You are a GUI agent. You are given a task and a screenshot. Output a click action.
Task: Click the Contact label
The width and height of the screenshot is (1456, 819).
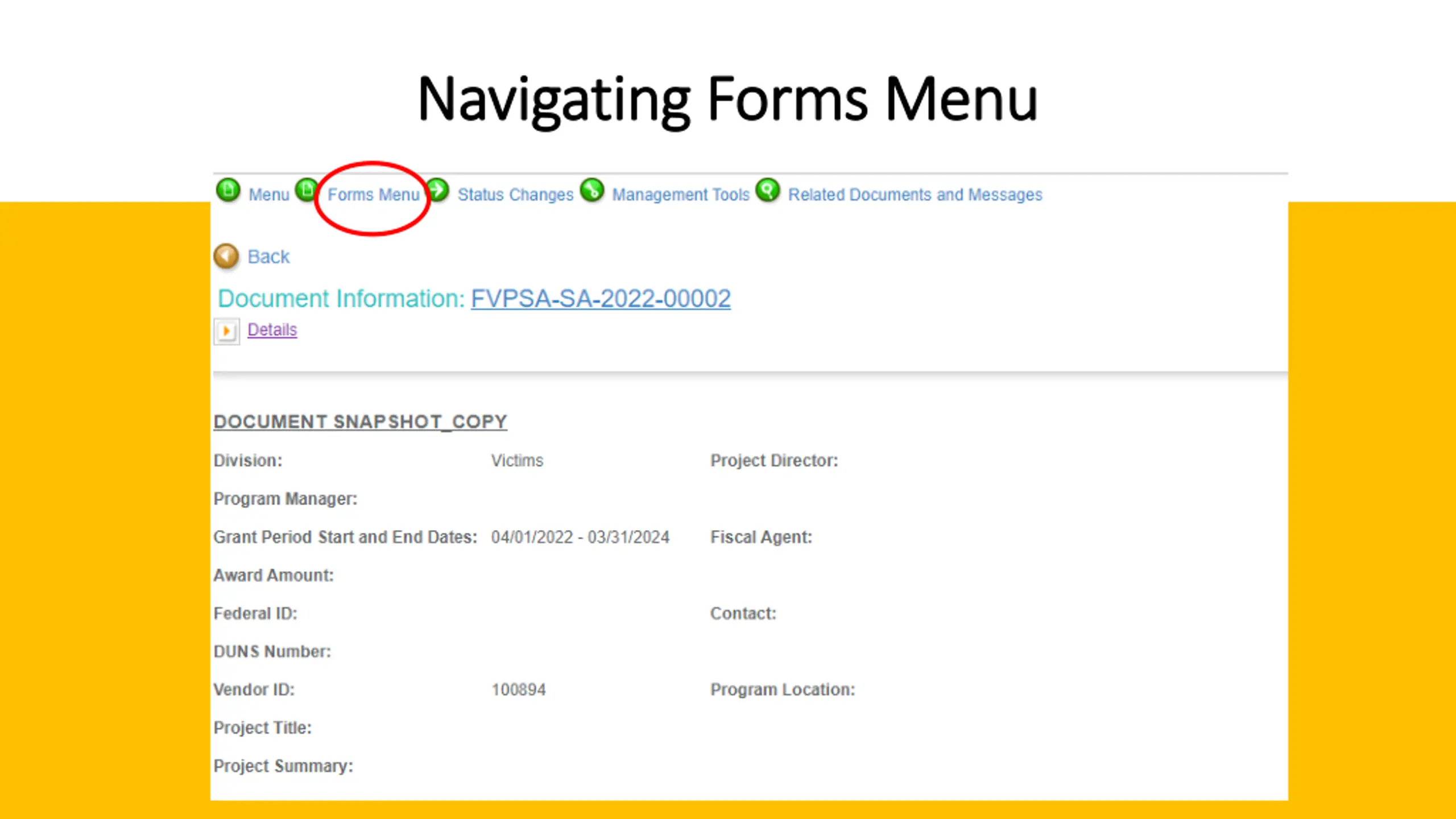coord(743,614)
